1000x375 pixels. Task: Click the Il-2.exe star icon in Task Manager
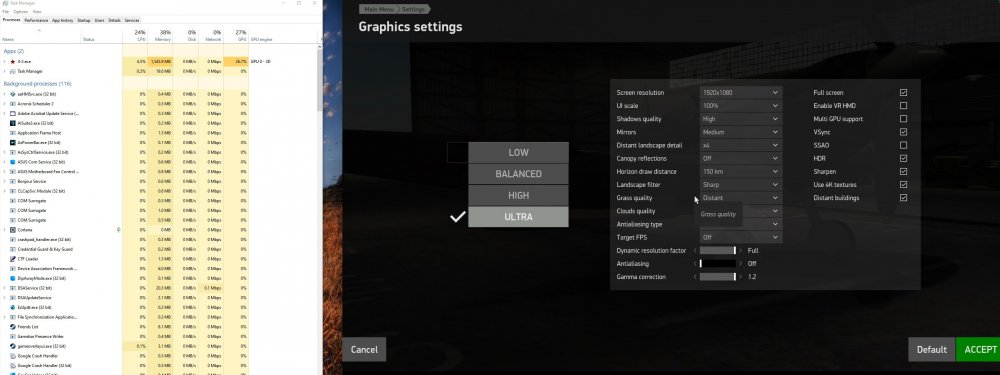[13, 61]
